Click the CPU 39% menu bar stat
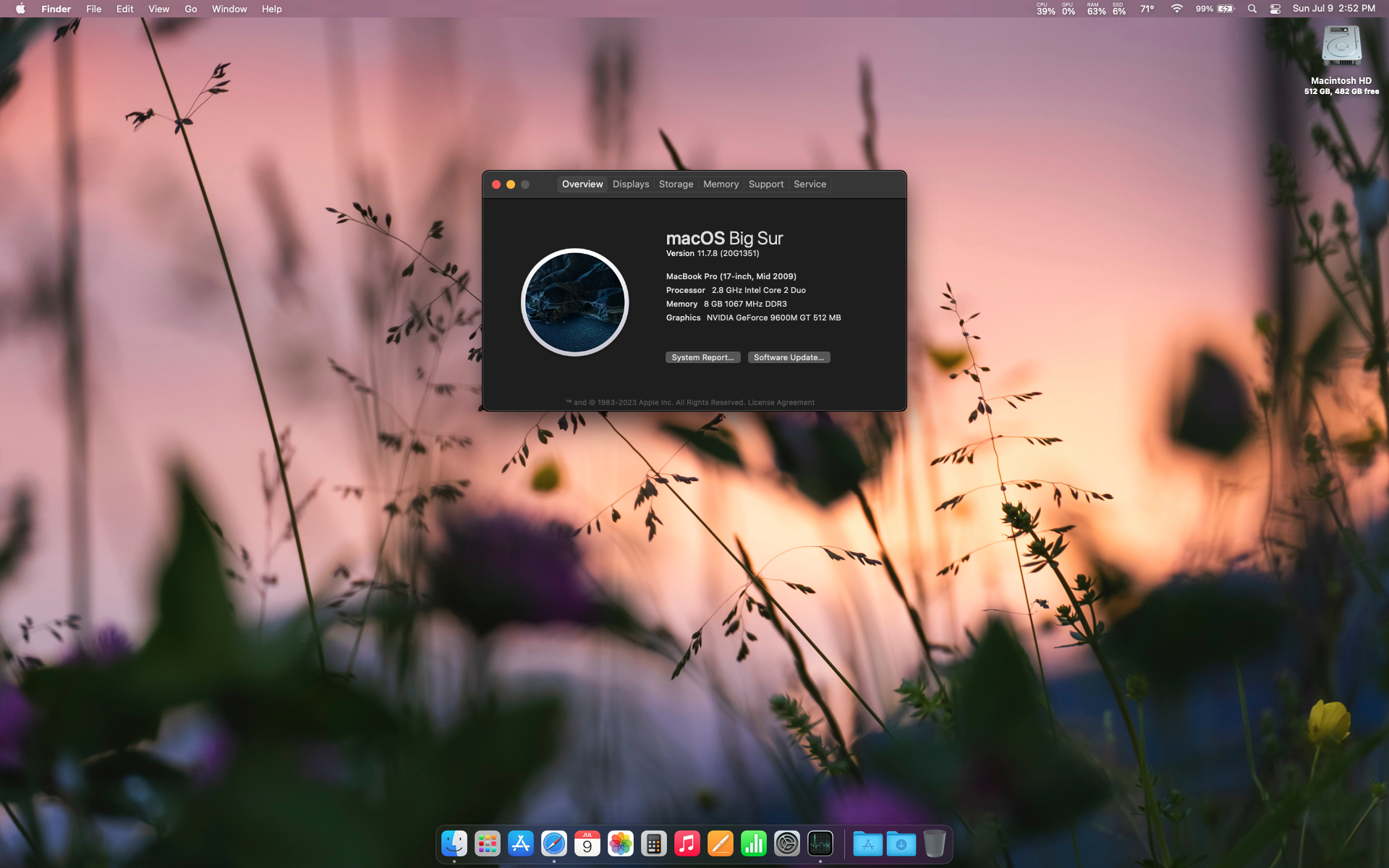Image resolution: width=1389 pixels, height=868 pixels. tap(1045, 9)
